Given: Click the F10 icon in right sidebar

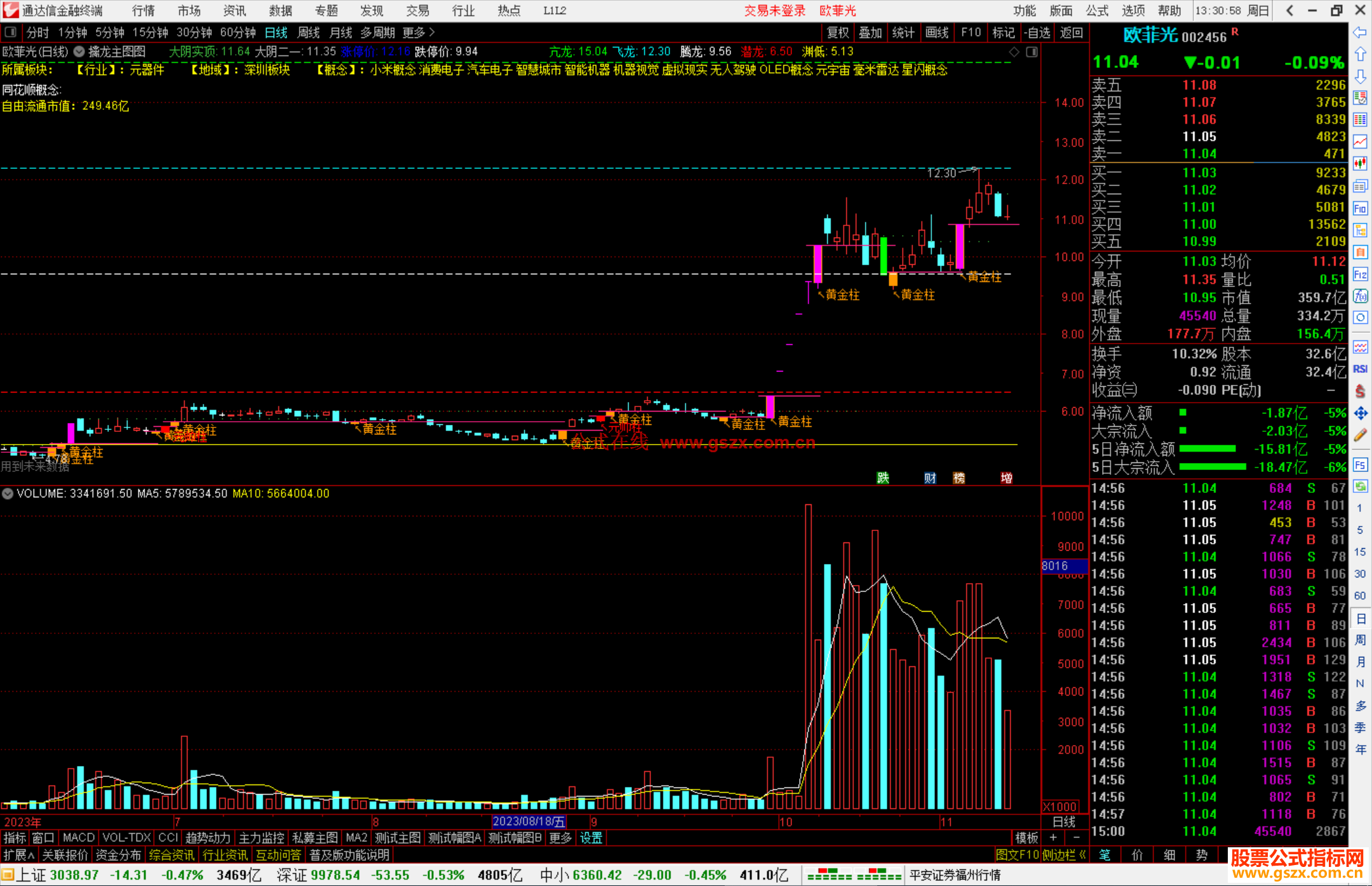Looking at the screenshot, I should (1360, 208).
